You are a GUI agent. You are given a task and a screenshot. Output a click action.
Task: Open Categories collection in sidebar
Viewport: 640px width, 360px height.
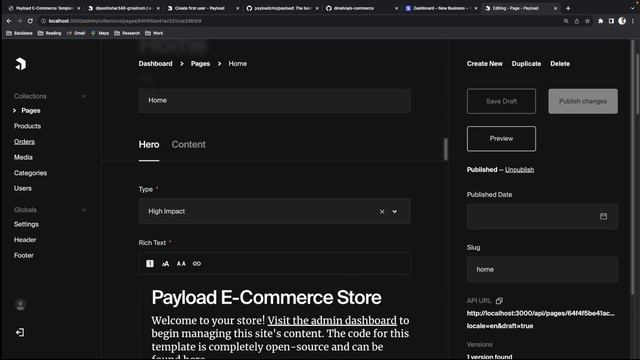[30, 173]
